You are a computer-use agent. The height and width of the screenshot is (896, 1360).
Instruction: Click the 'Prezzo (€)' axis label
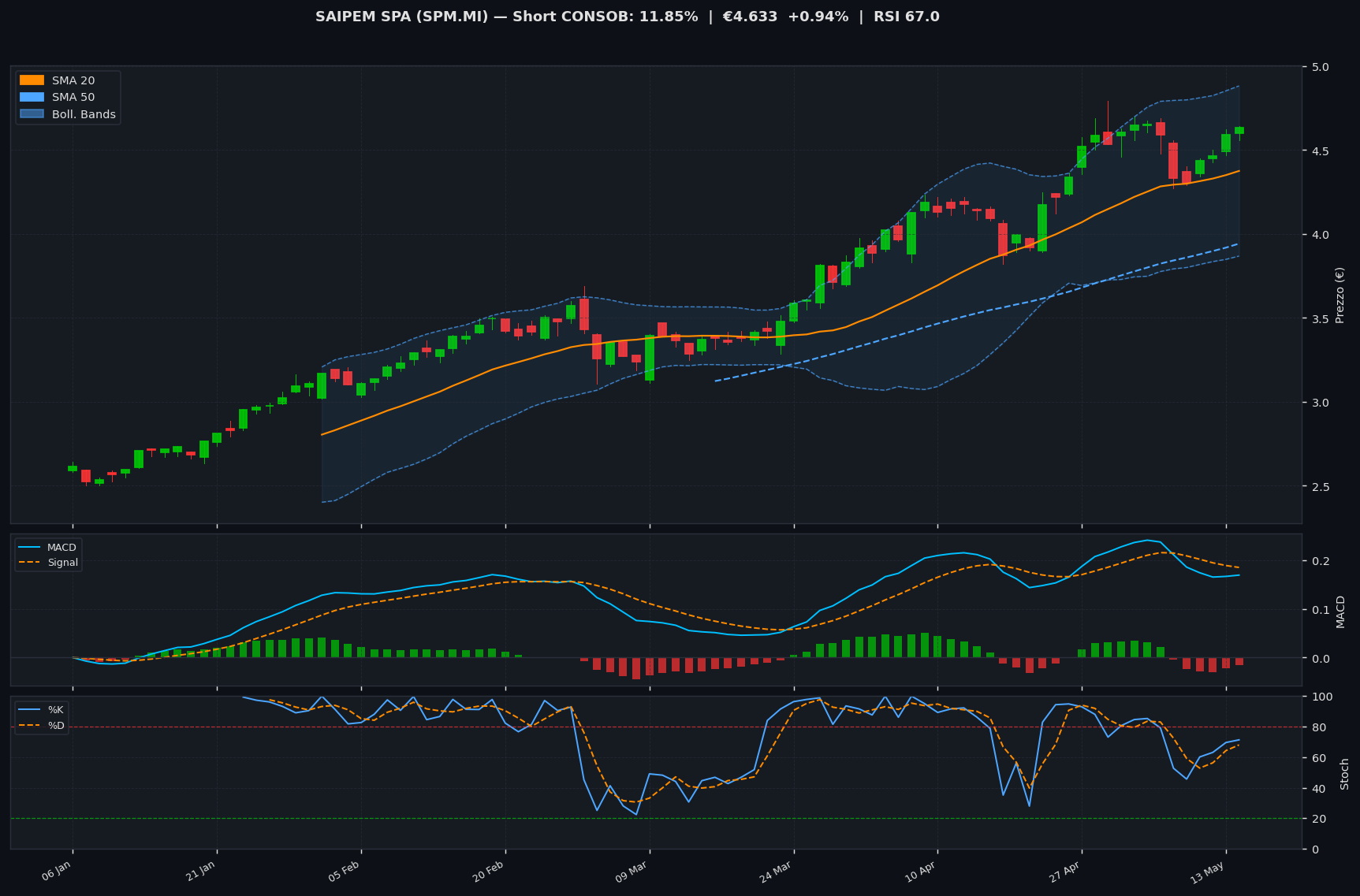[x=1340, y=295]
